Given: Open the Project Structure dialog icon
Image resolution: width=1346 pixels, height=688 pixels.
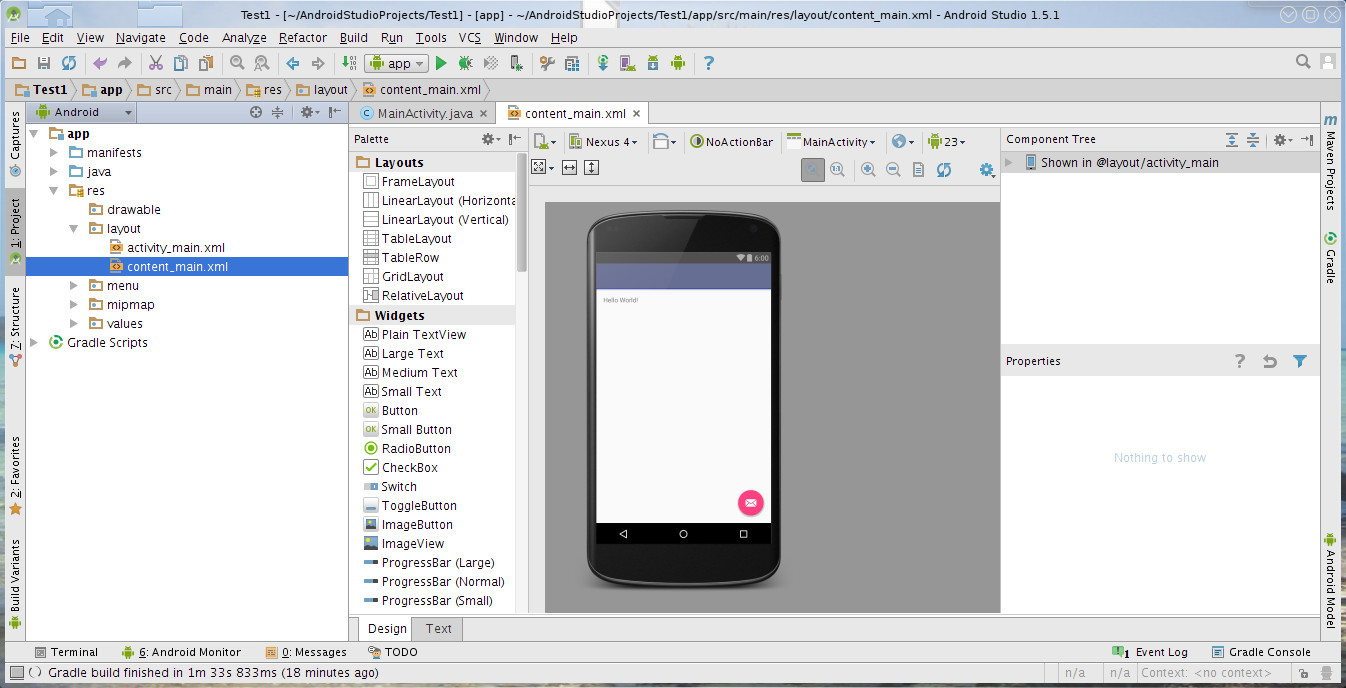Looking at the screenshot, I should 572,63.
